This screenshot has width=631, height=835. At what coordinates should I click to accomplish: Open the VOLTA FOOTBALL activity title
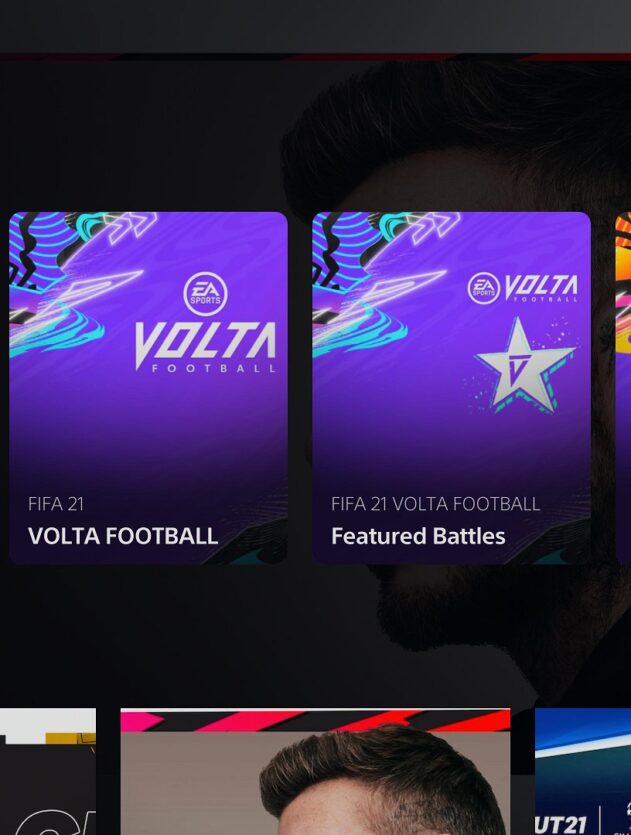[x=123, y=536]
